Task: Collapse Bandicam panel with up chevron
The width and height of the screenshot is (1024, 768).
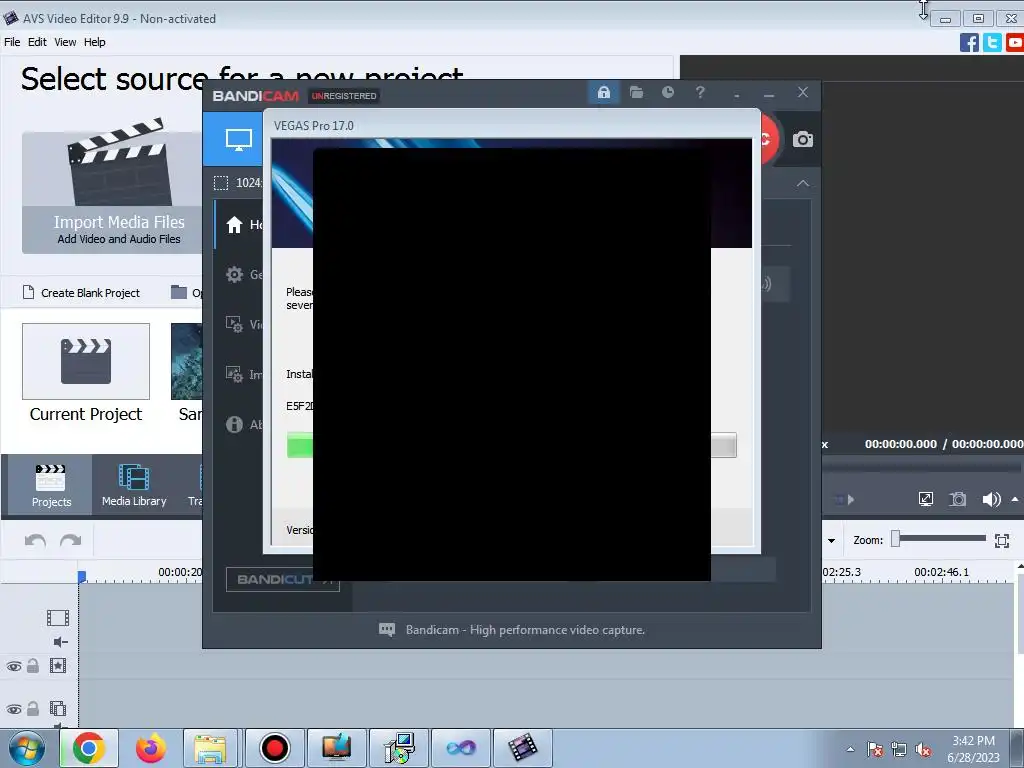Action: 803,184
